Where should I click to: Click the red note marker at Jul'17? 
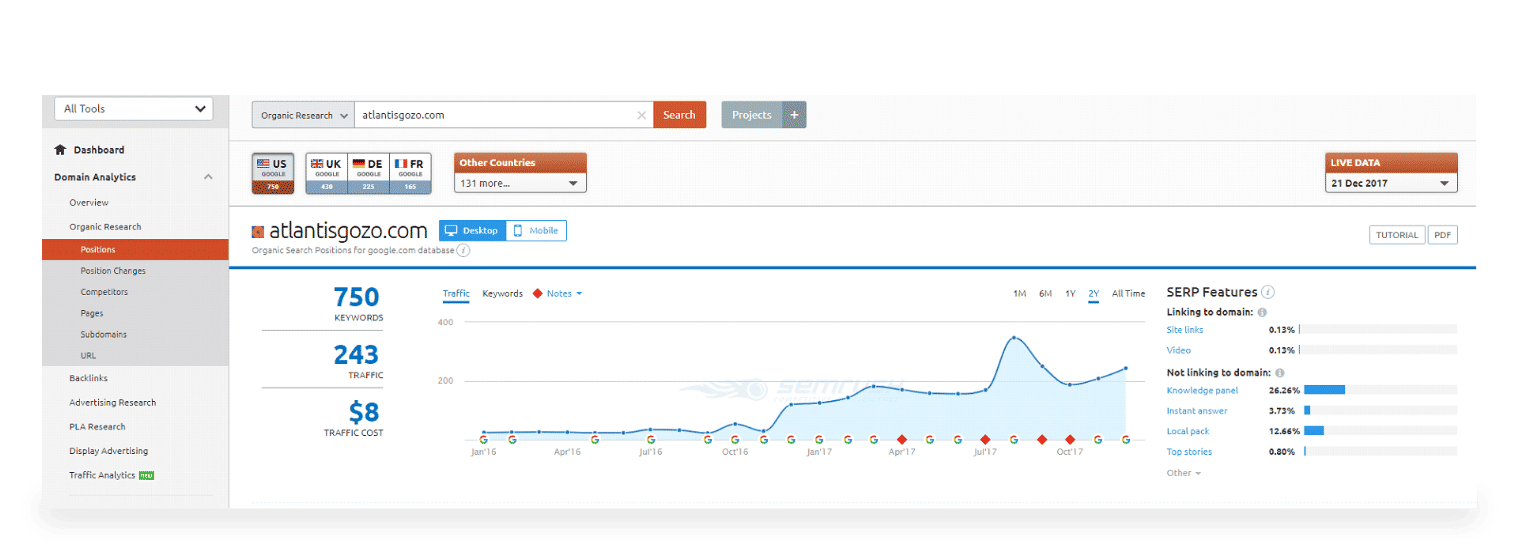(986, 439)
